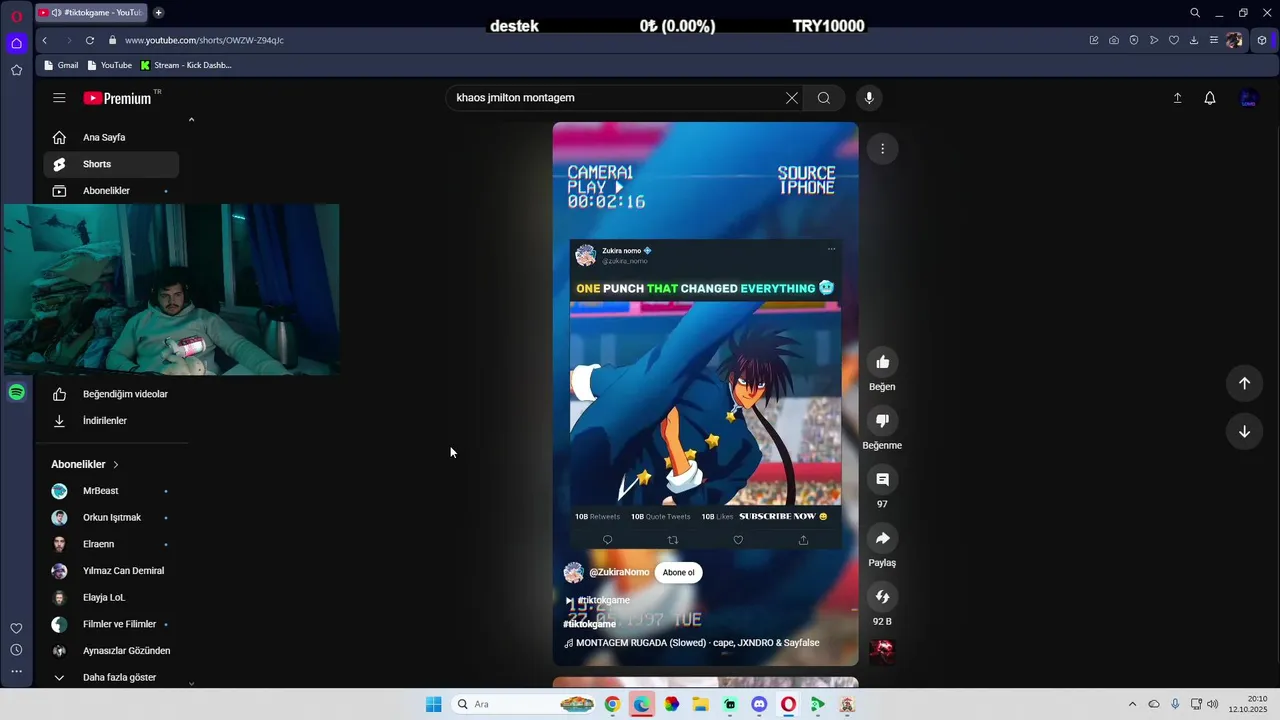Open İndirilenler in the sidebar

coord(111,421)
